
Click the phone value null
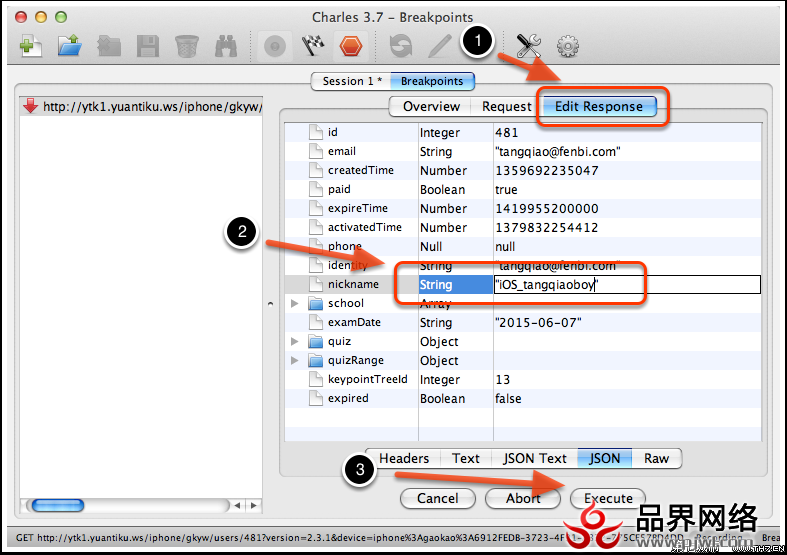click(505, 247)
